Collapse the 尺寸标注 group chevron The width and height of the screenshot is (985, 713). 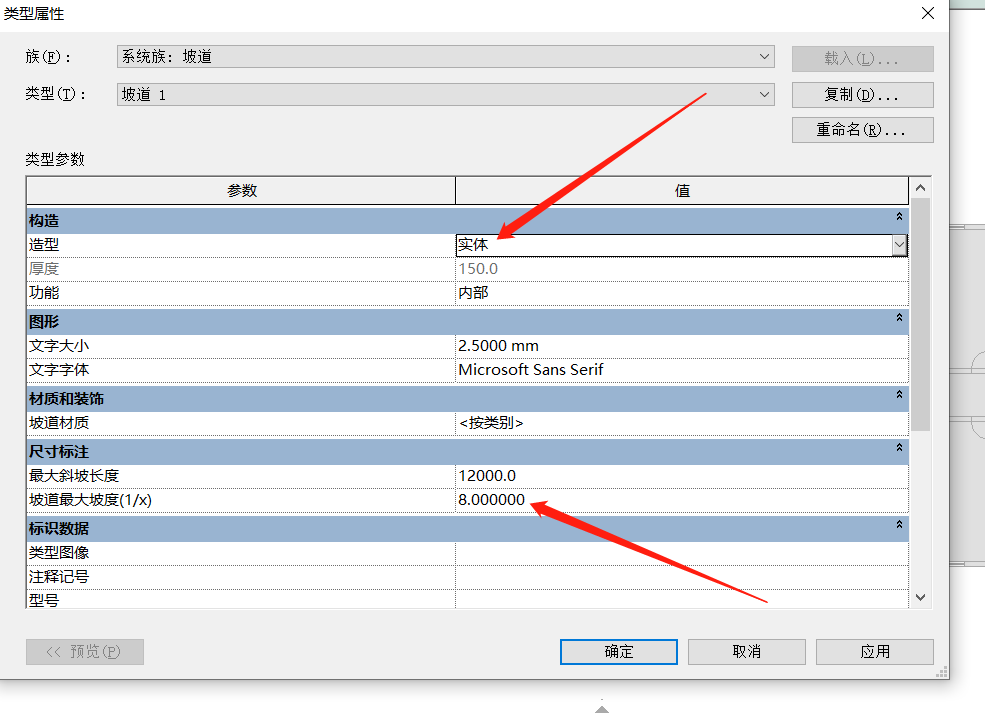(899, 449)
